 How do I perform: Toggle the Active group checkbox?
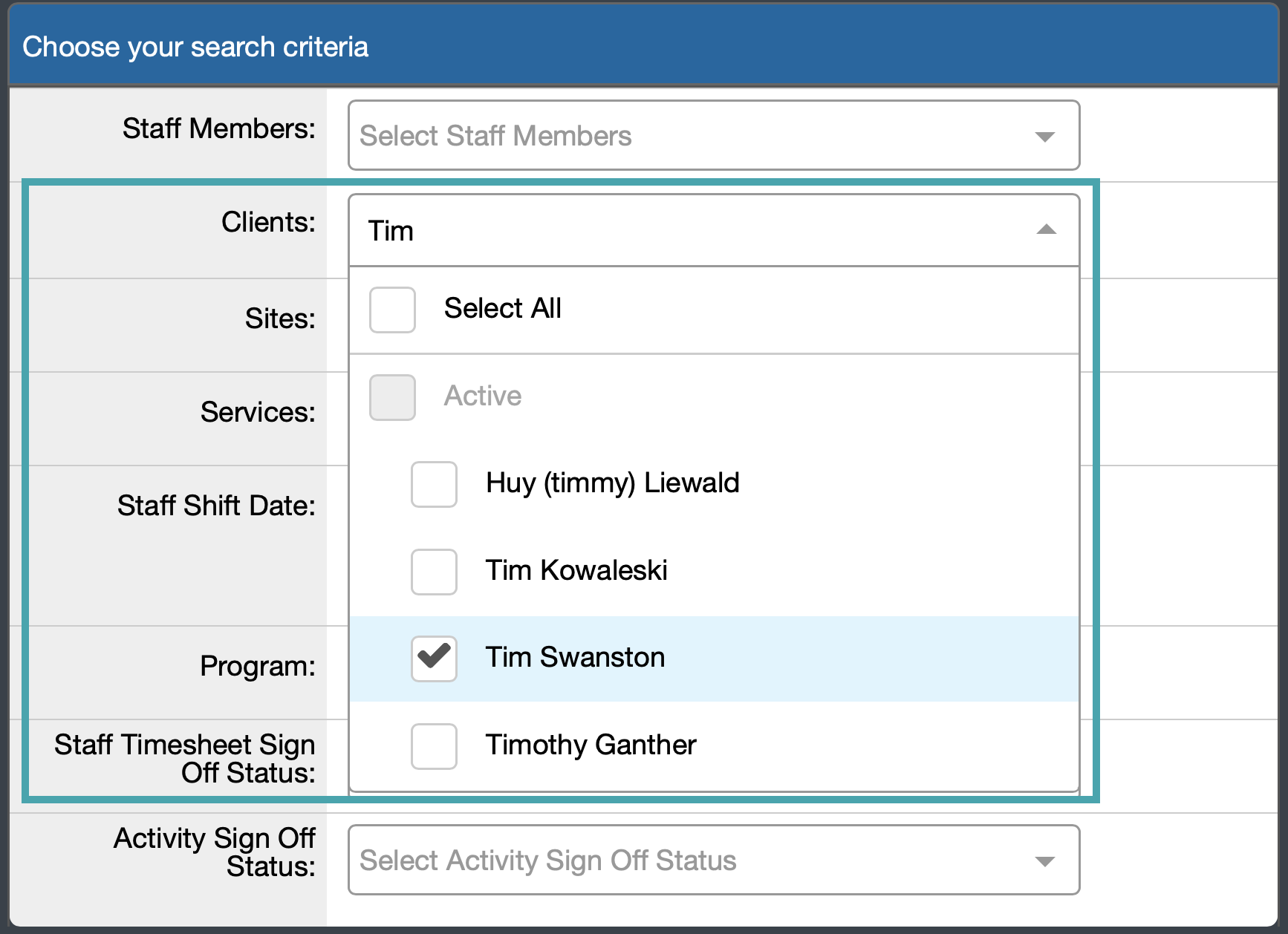392,397
